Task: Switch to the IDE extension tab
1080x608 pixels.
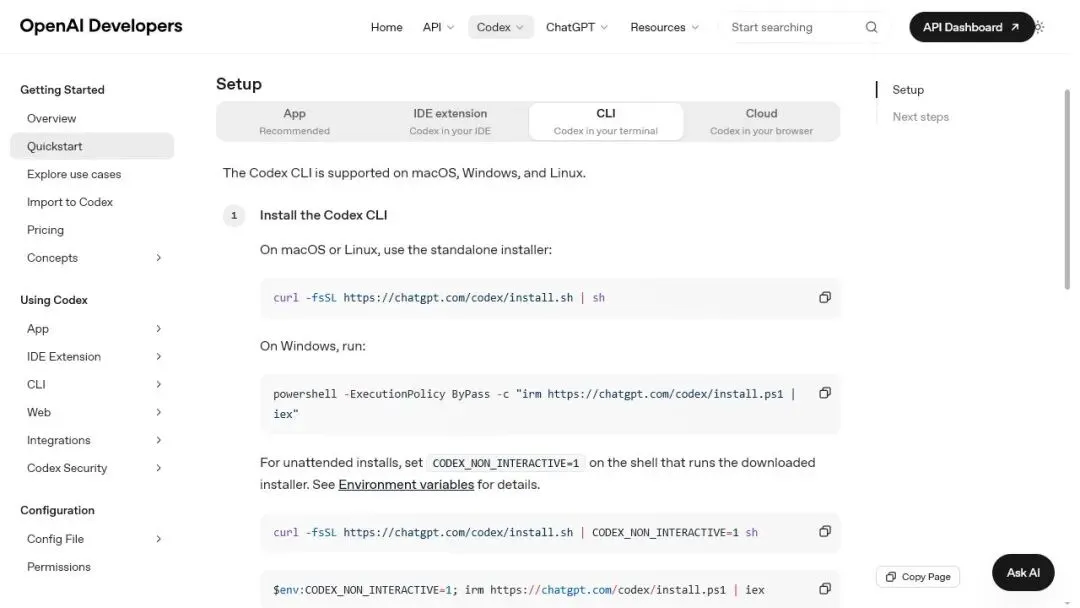Action: [450, 121]
